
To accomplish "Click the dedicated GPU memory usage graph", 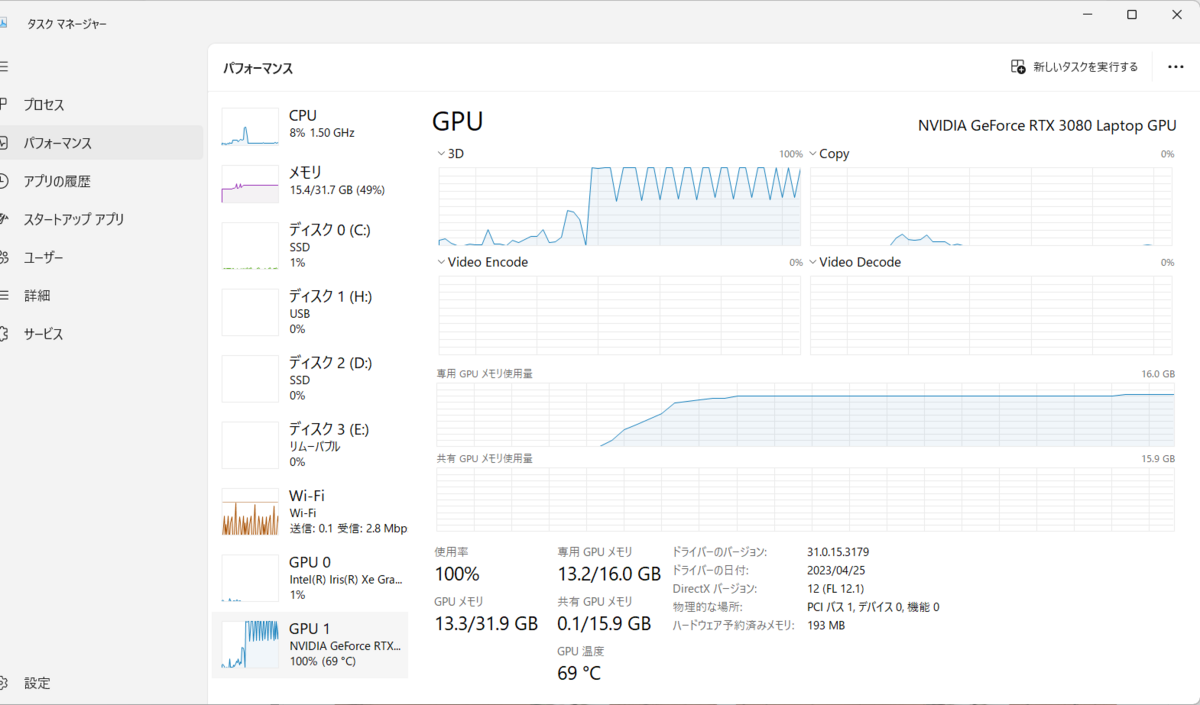I will (x=805, y=414).
